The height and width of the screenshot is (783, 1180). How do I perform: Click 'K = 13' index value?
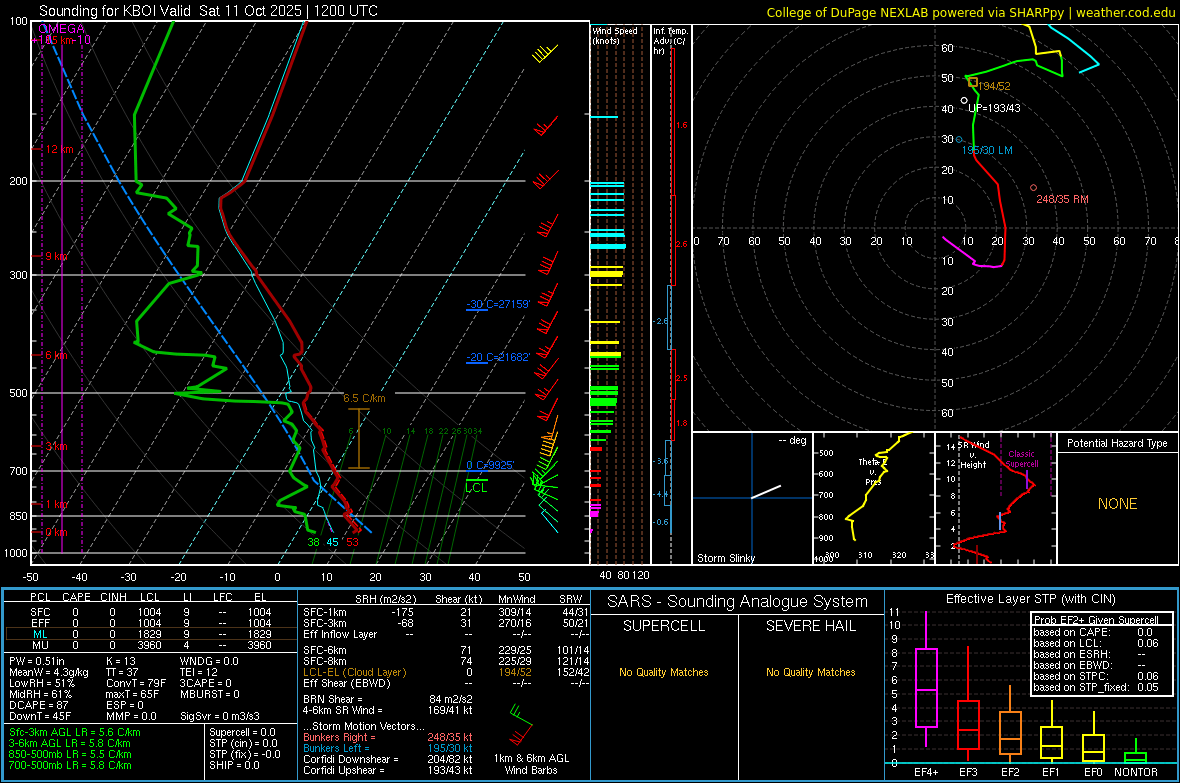pos(120,661)
